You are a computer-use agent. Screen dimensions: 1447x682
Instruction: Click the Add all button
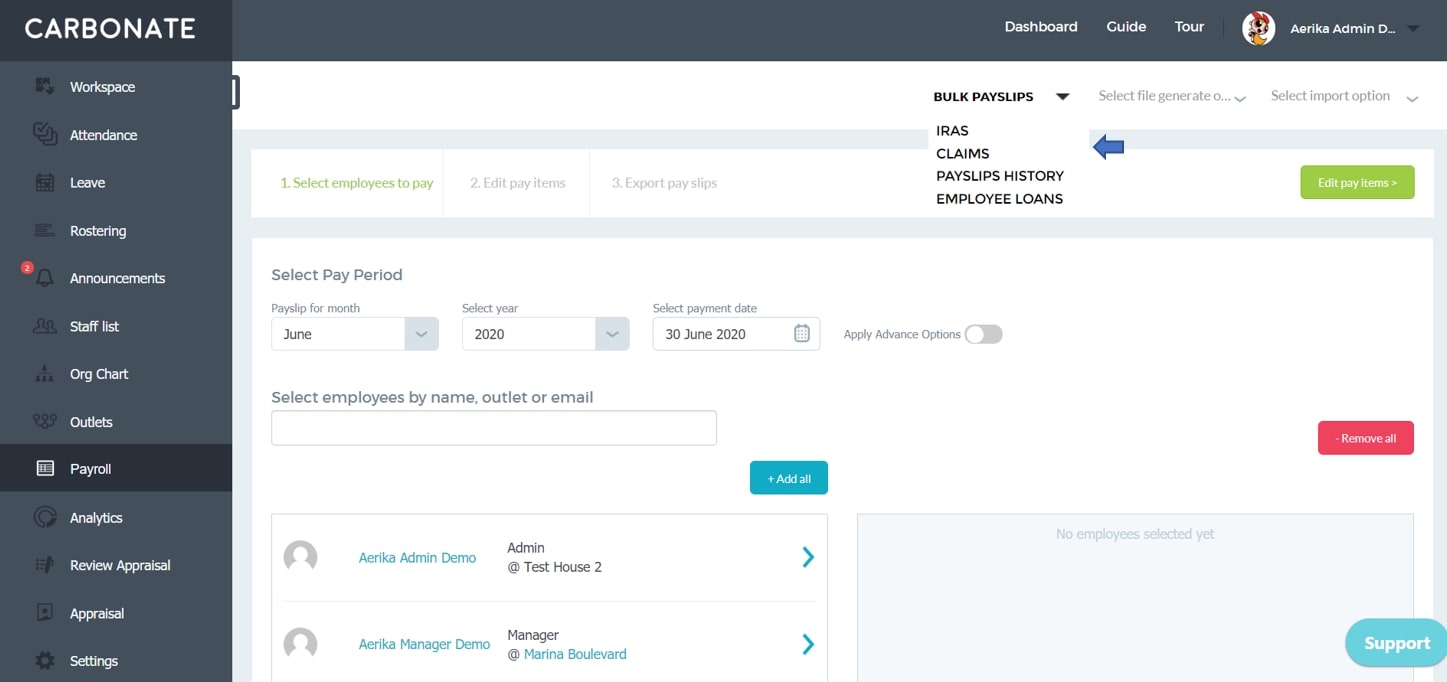pyautogui.click(x=789, y=478)
